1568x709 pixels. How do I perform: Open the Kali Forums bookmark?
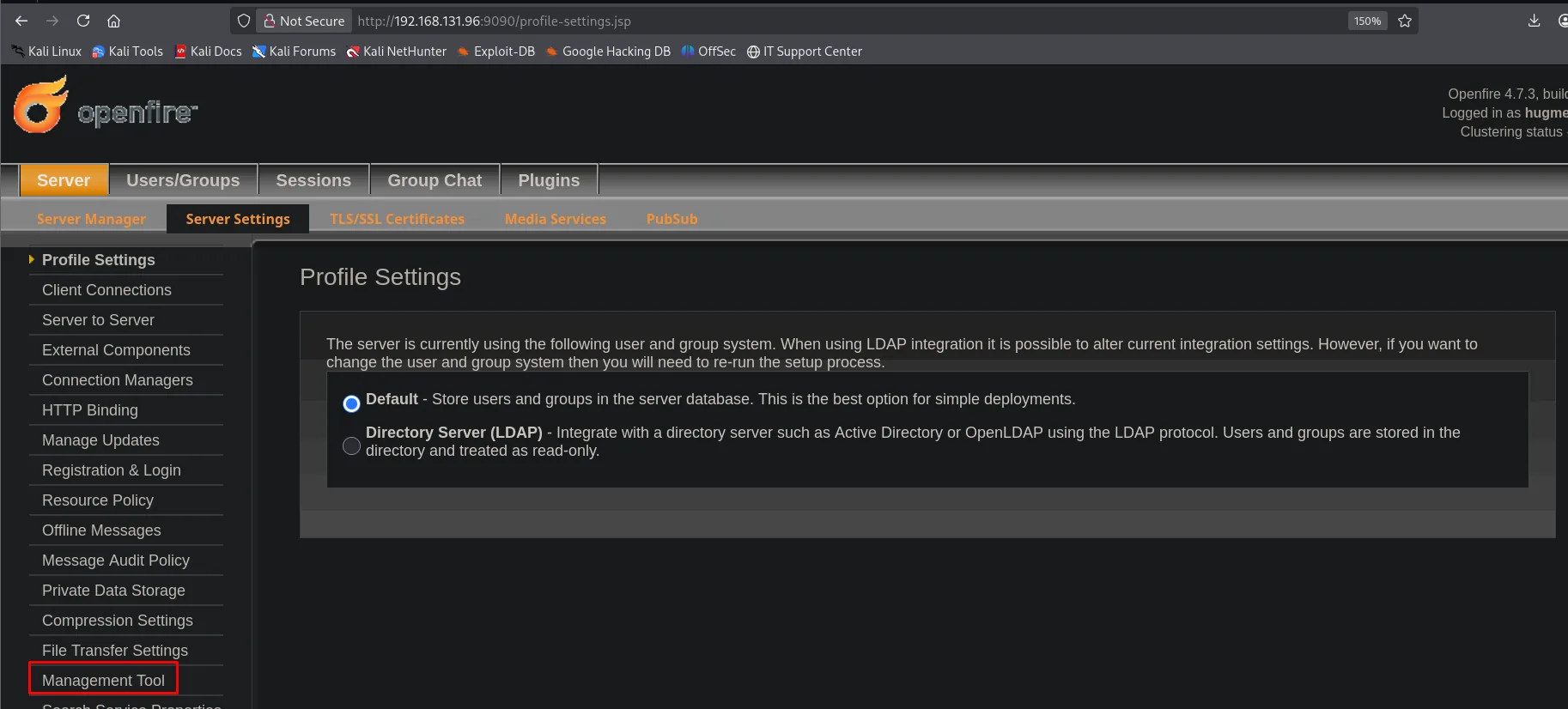point(294,52)
